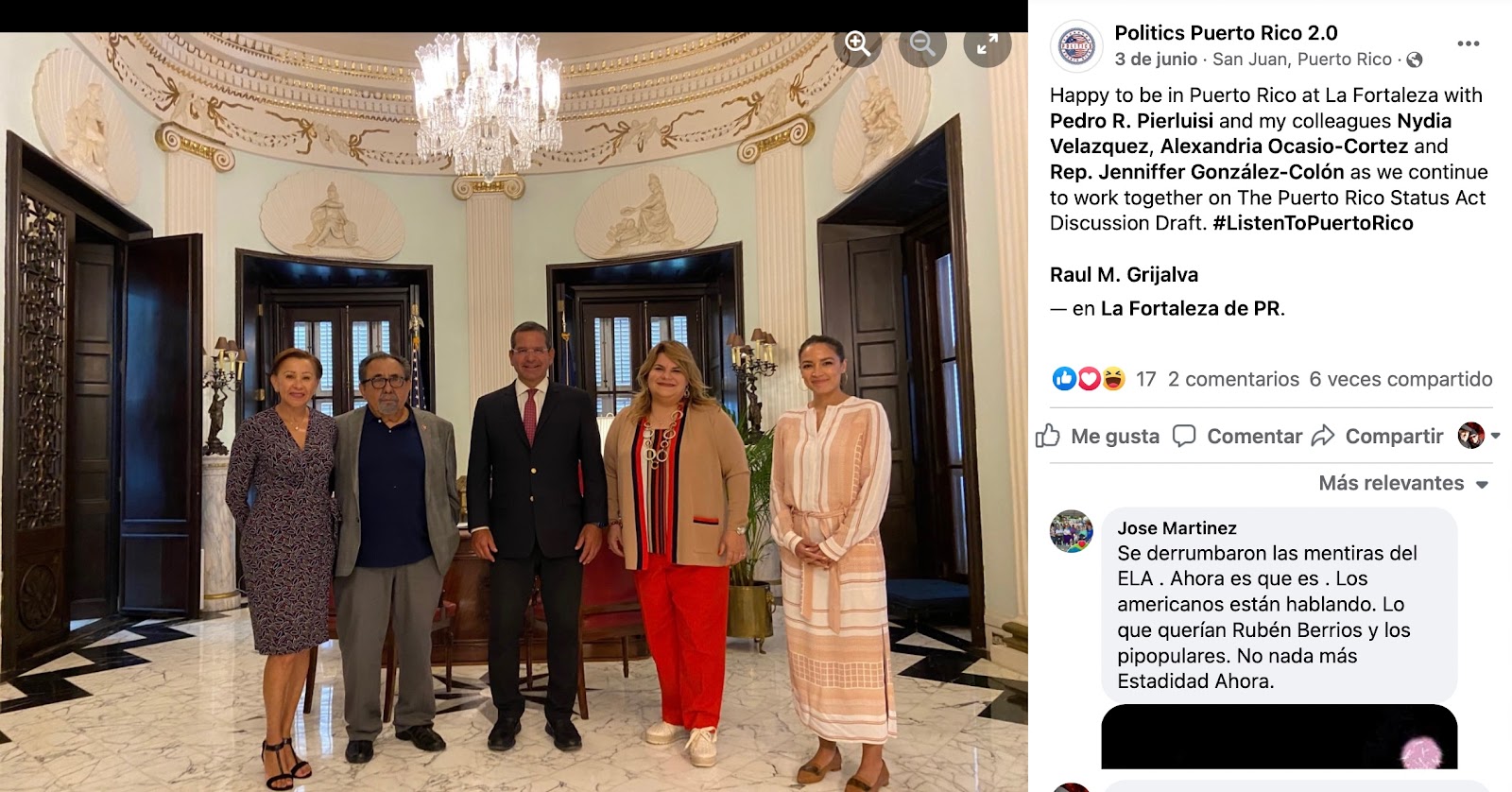Open Jose Martinez's profile from comment
The width and height of the screenshot is (1512, 792).
click(1177, 528)
